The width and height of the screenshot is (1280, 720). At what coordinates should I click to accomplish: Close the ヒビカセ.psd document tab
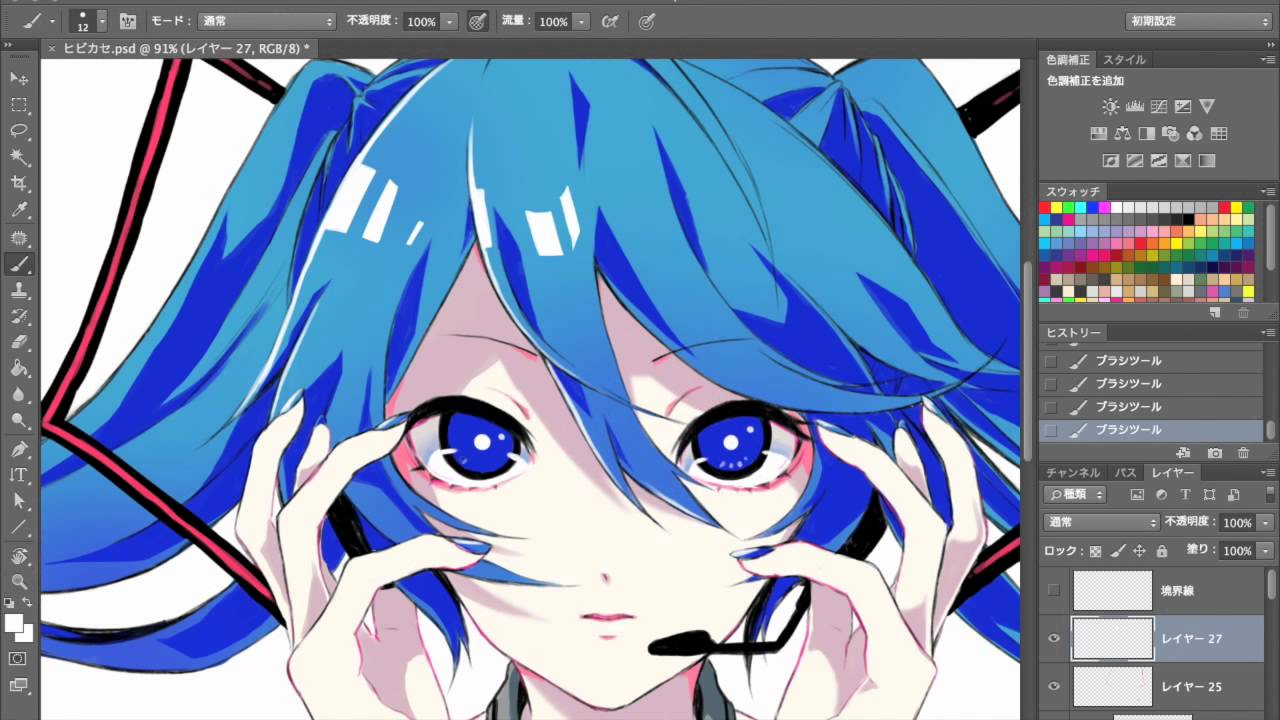point(52,47)
